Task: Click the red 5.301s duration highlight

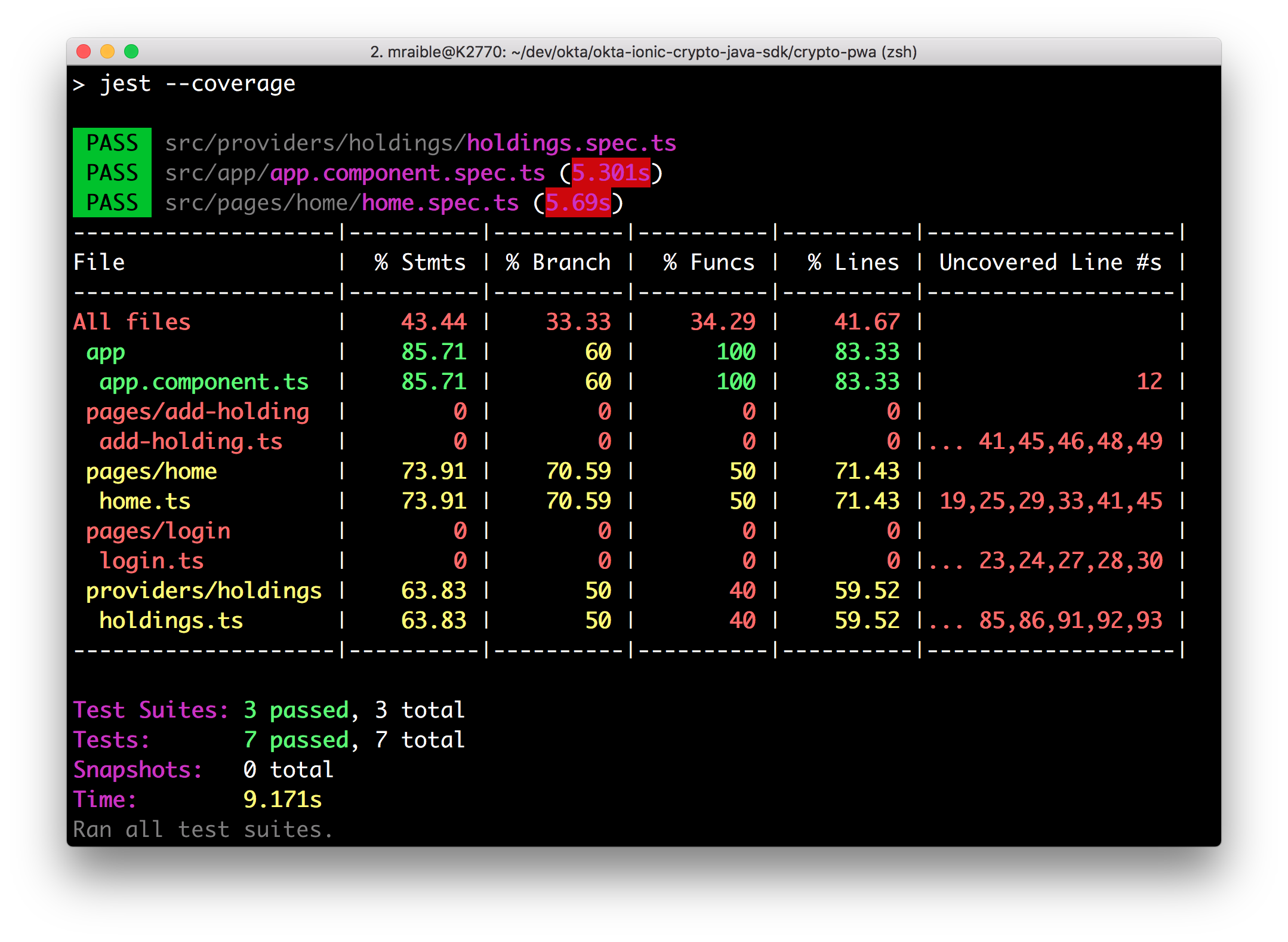Action: tap(610, 173)
